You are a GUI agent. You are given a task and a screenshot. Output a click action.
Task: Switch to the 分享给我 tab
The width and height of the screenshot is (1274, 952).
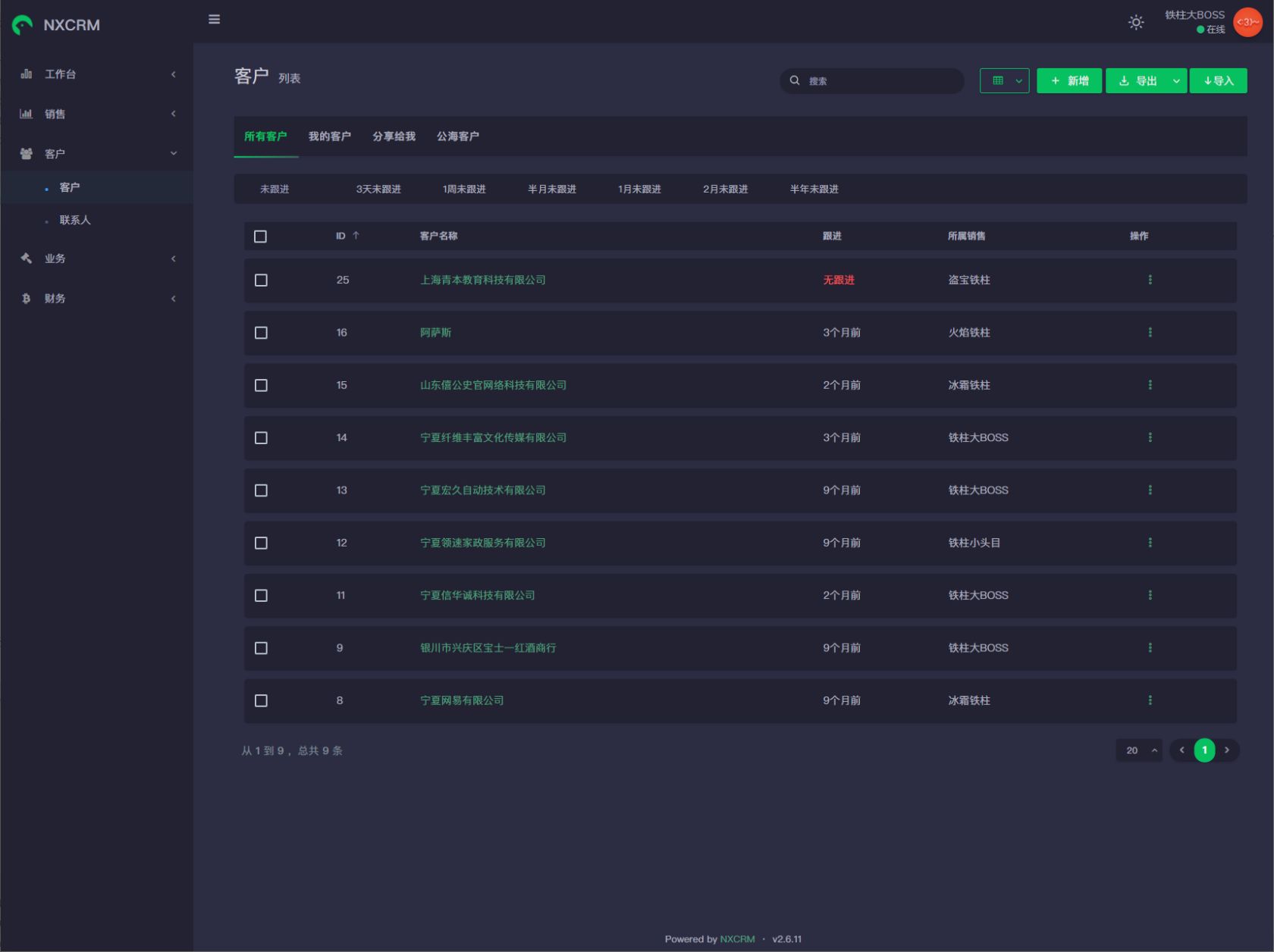coord(394,136)
